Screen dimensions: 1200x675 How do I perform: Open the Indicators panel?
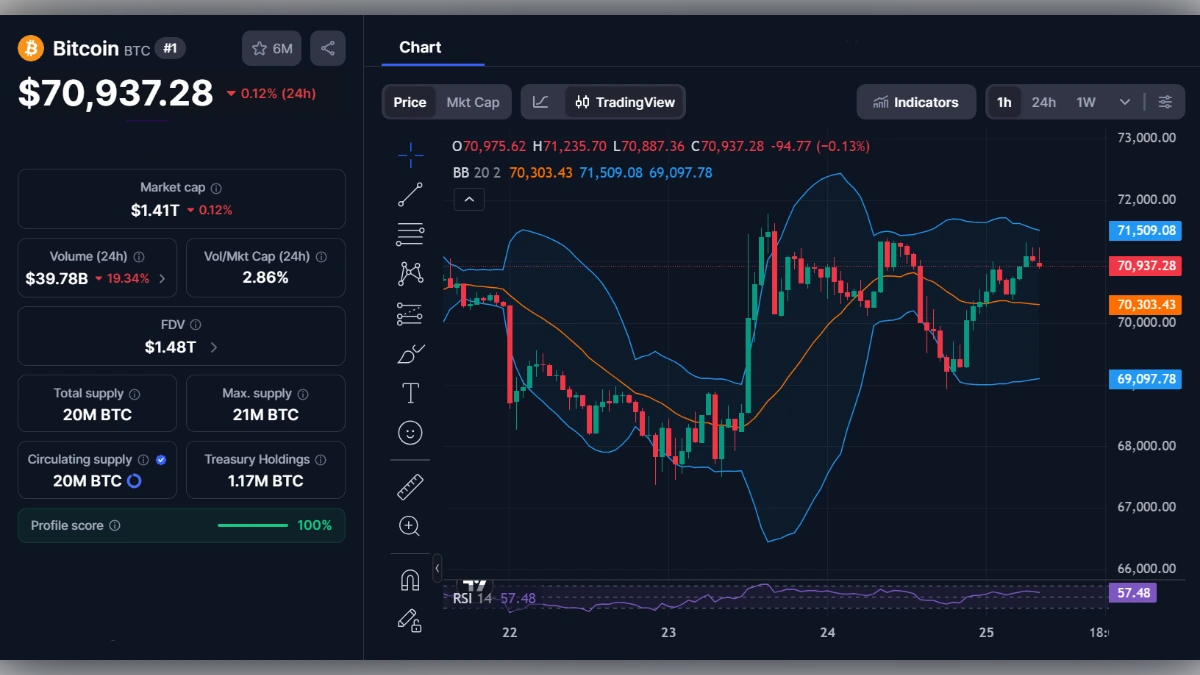tap(916, 101)
